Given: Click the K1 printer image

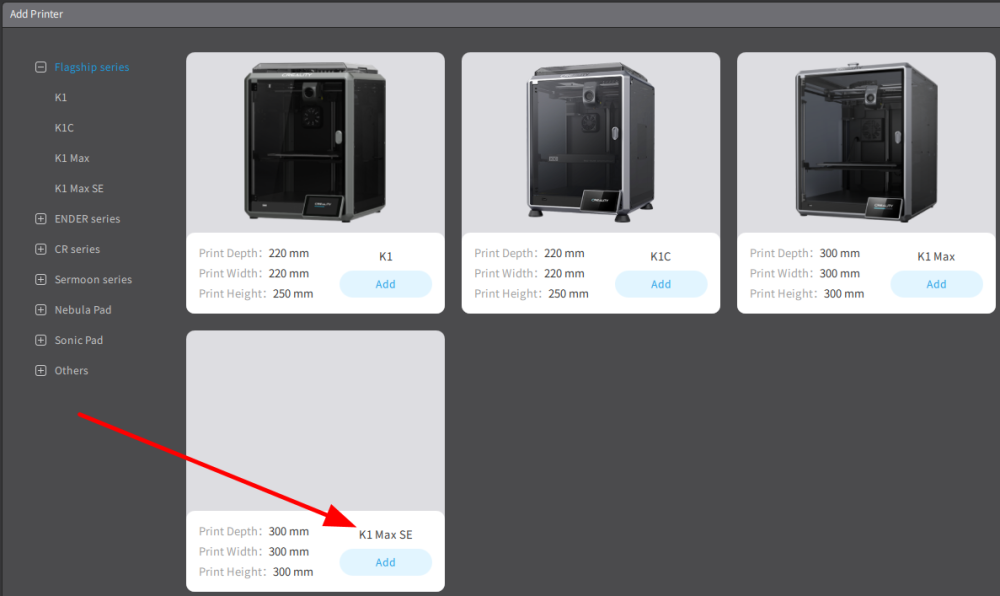Looking at the screenshot, I should click(x=315, y=142).
